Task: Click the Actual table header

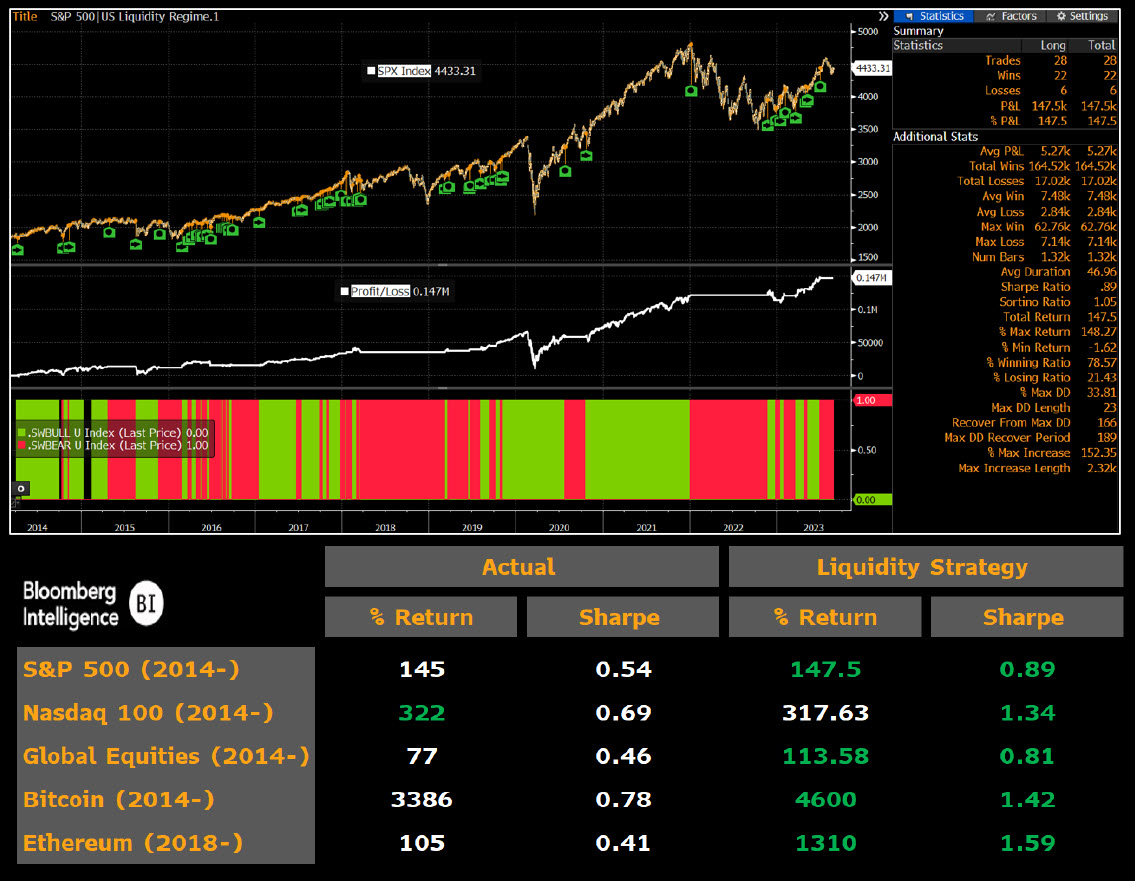Action: pos(521,567)
